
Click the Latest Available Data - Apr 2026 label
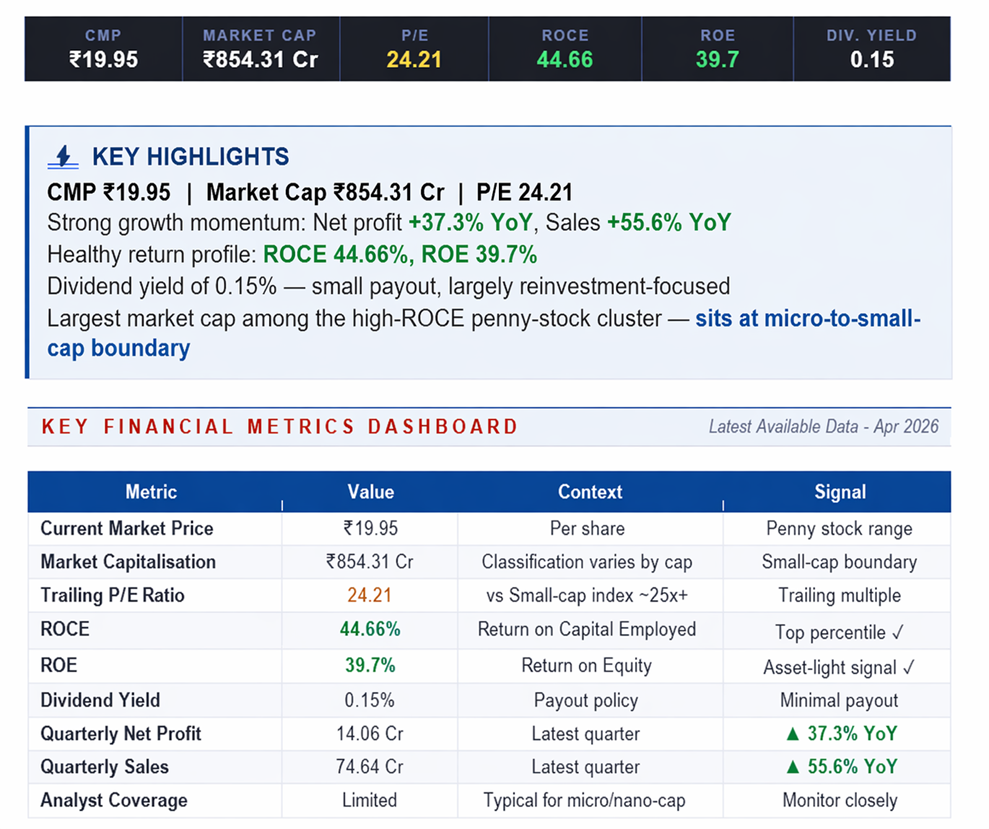pos(823,427)
